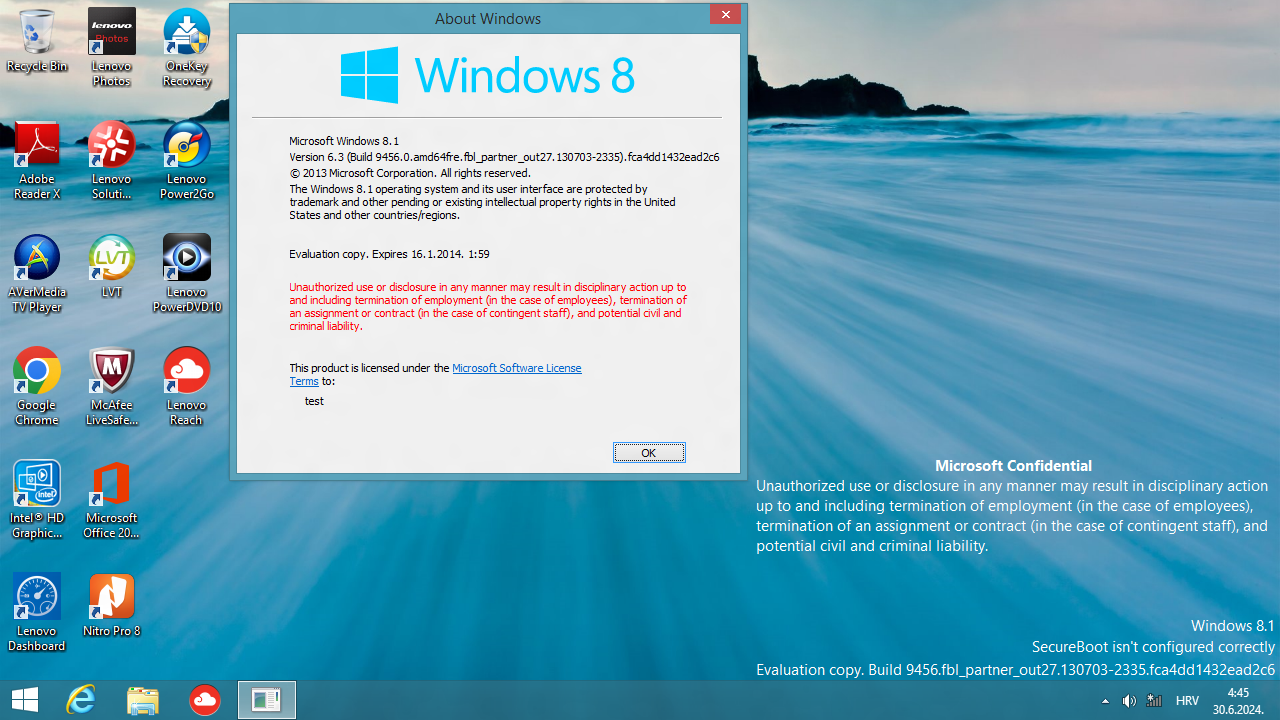Click the LVT desktop shortcut

tap(112, 266)
